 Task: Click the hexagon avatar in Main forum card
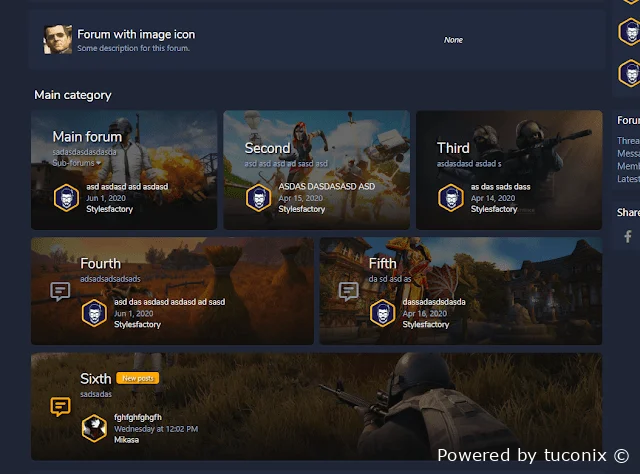[x=66, y=198]
